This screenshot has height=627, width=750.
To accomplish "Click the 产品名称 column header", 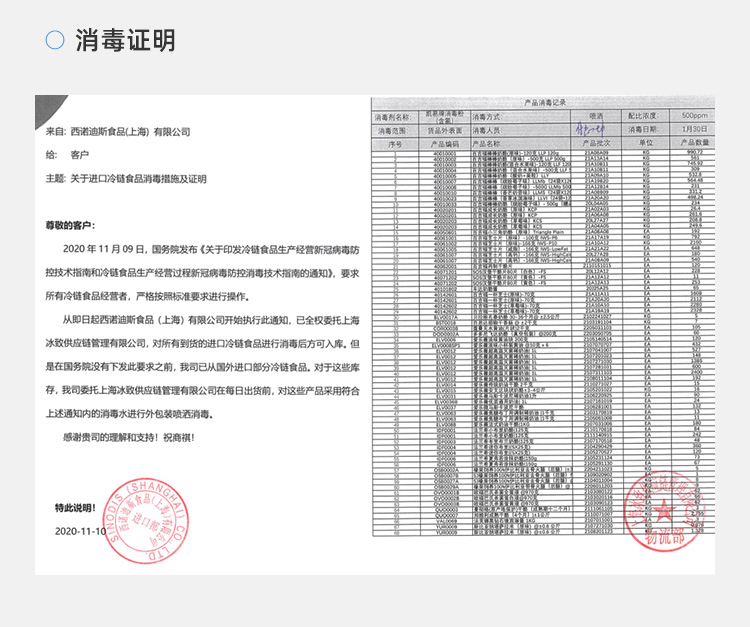I will point(520,144).
